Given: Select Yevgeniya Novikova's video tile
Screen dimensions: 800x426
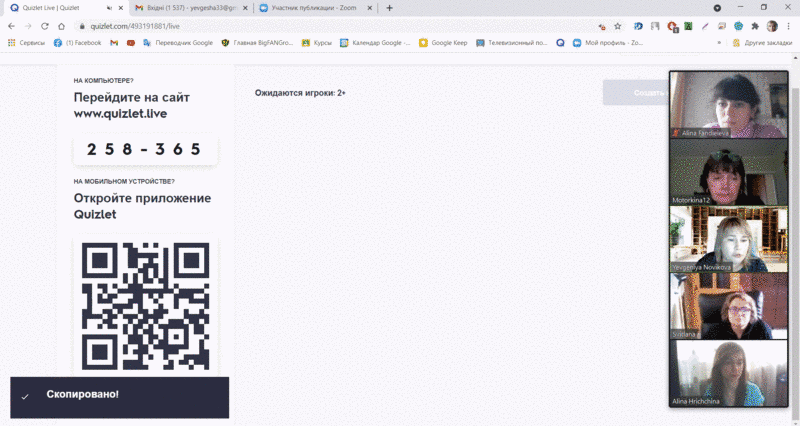Looking at the screenshot, I should click(729, 239).
